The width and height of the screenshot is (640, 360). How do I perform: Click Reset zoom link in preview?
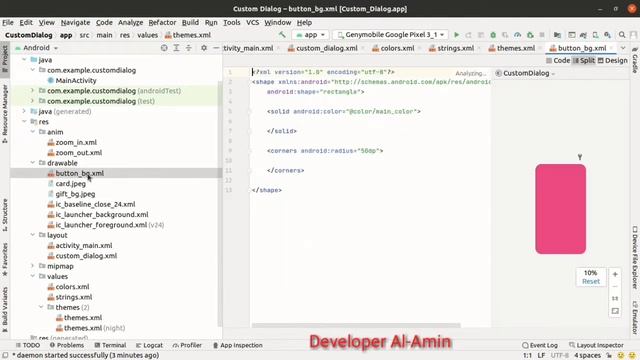click(x=591, y=282)
